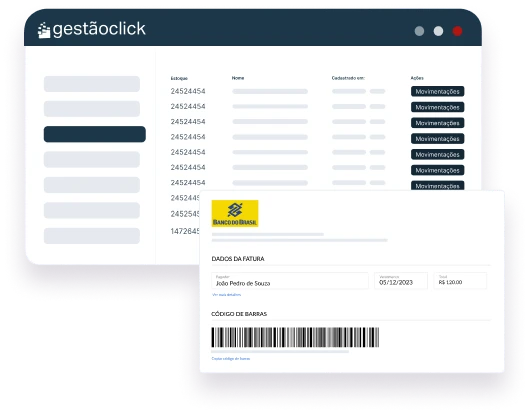Screen dimensions: 529x414
Task: Open the Ver mais detalhes link
Action: point(226,295)
